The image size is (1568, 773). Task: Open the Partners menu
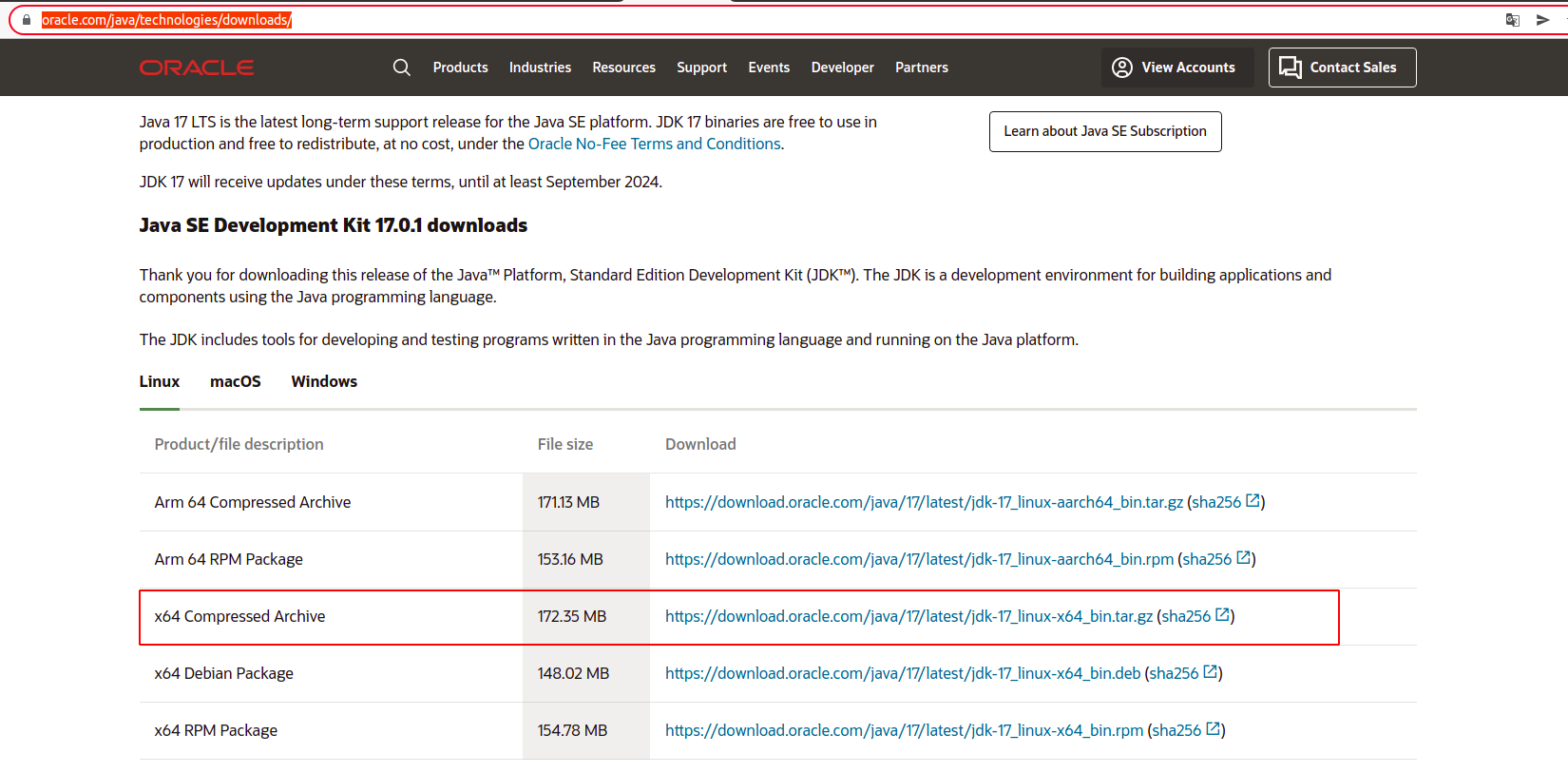[922, 68]
